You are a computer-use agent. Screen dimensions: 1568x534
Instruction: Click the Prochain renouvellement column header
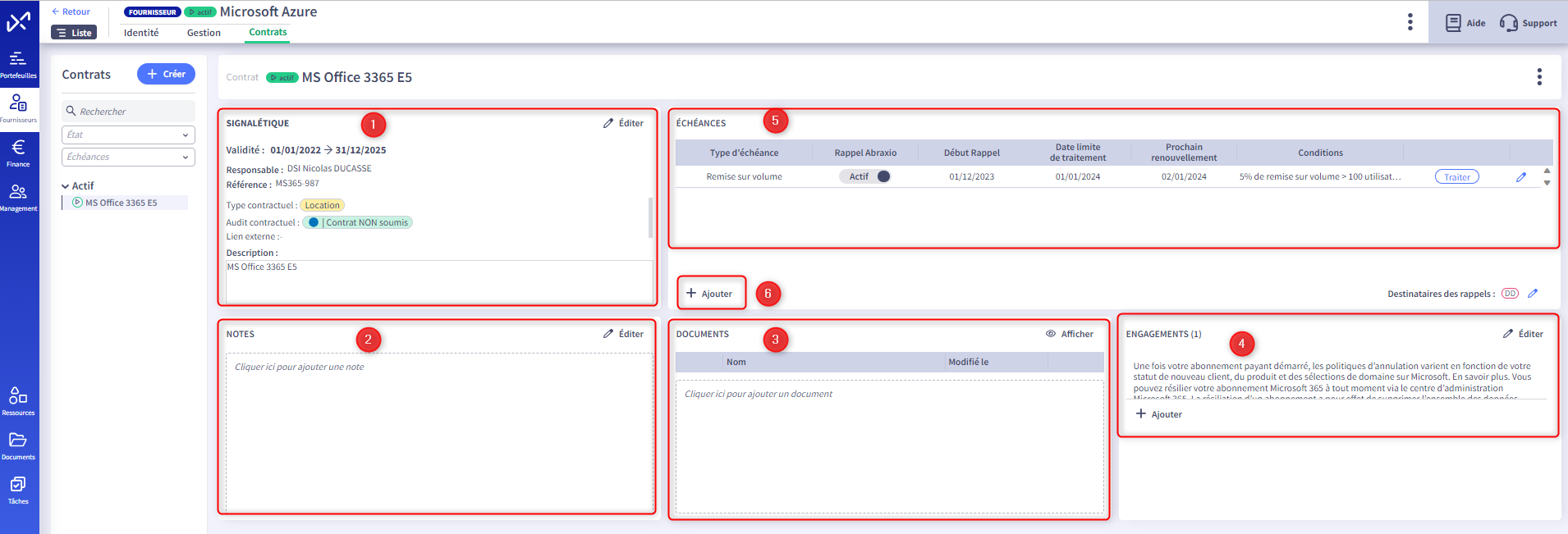1184,153
